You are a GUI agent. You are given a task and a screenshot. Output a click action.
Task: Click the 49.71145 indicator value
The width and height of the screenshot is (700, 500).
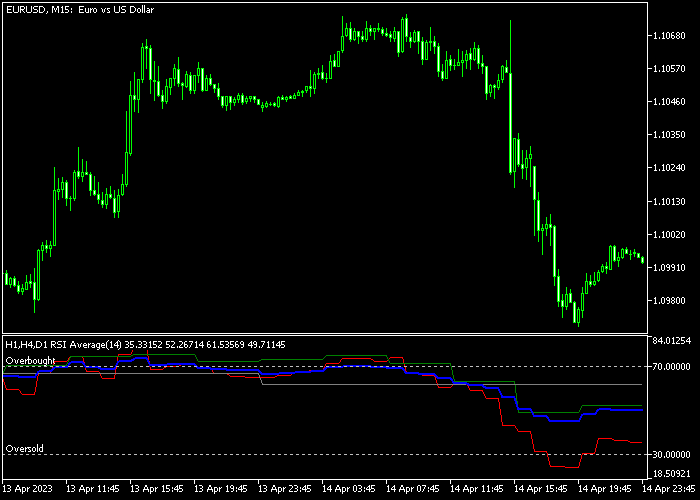[266, 345]
